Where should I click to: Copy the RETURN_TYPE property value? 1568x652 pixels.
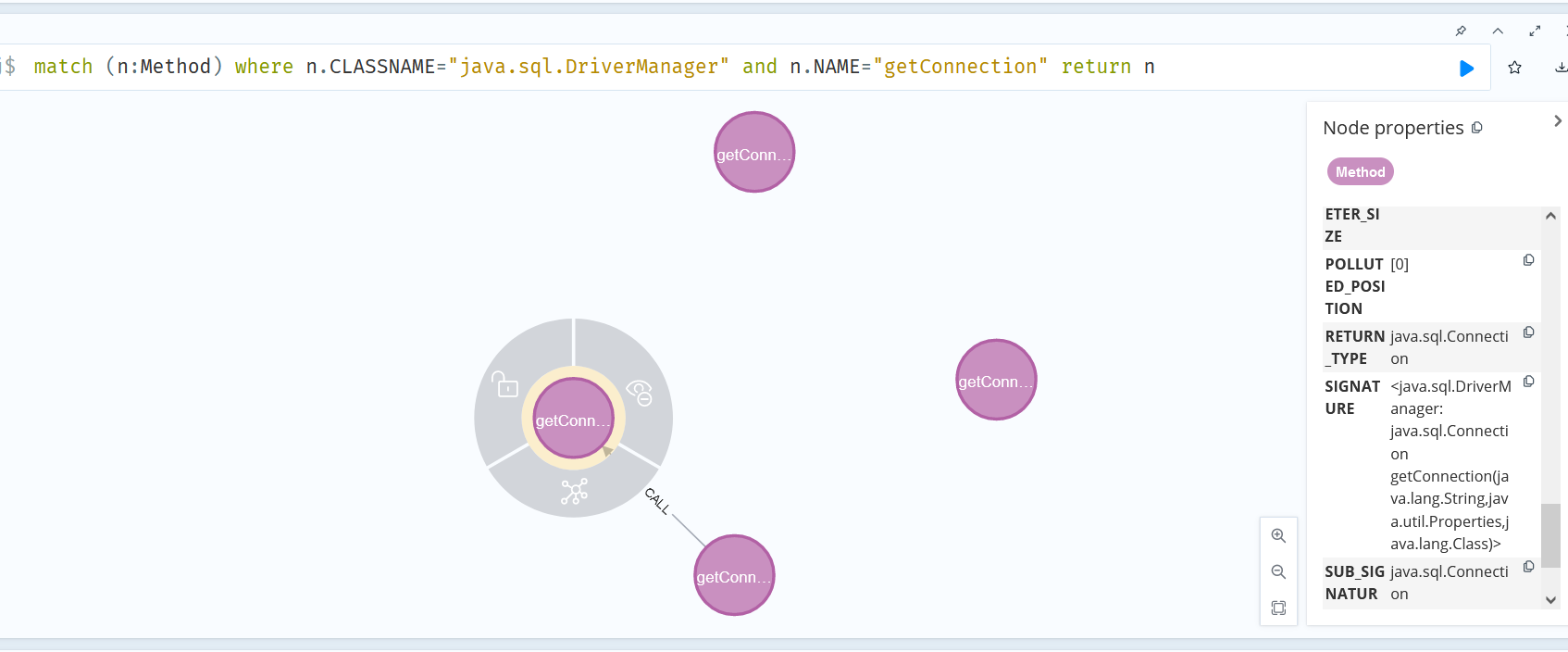tap(1528, 332)
